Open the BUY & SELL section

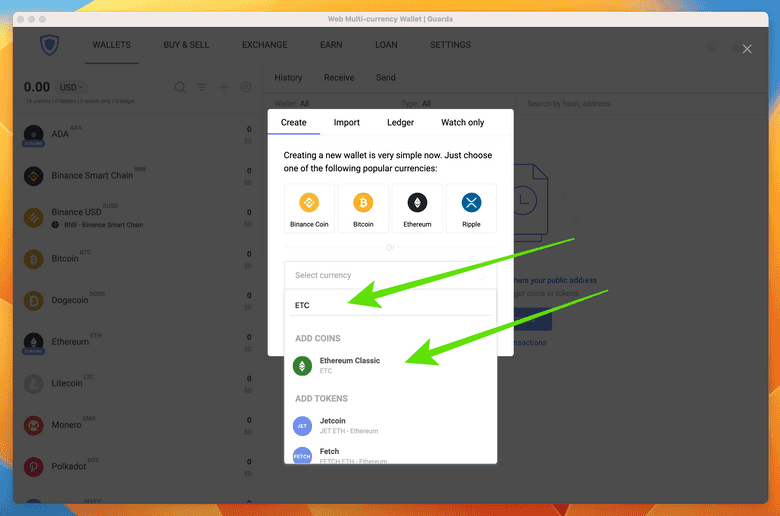click(187, 45)
